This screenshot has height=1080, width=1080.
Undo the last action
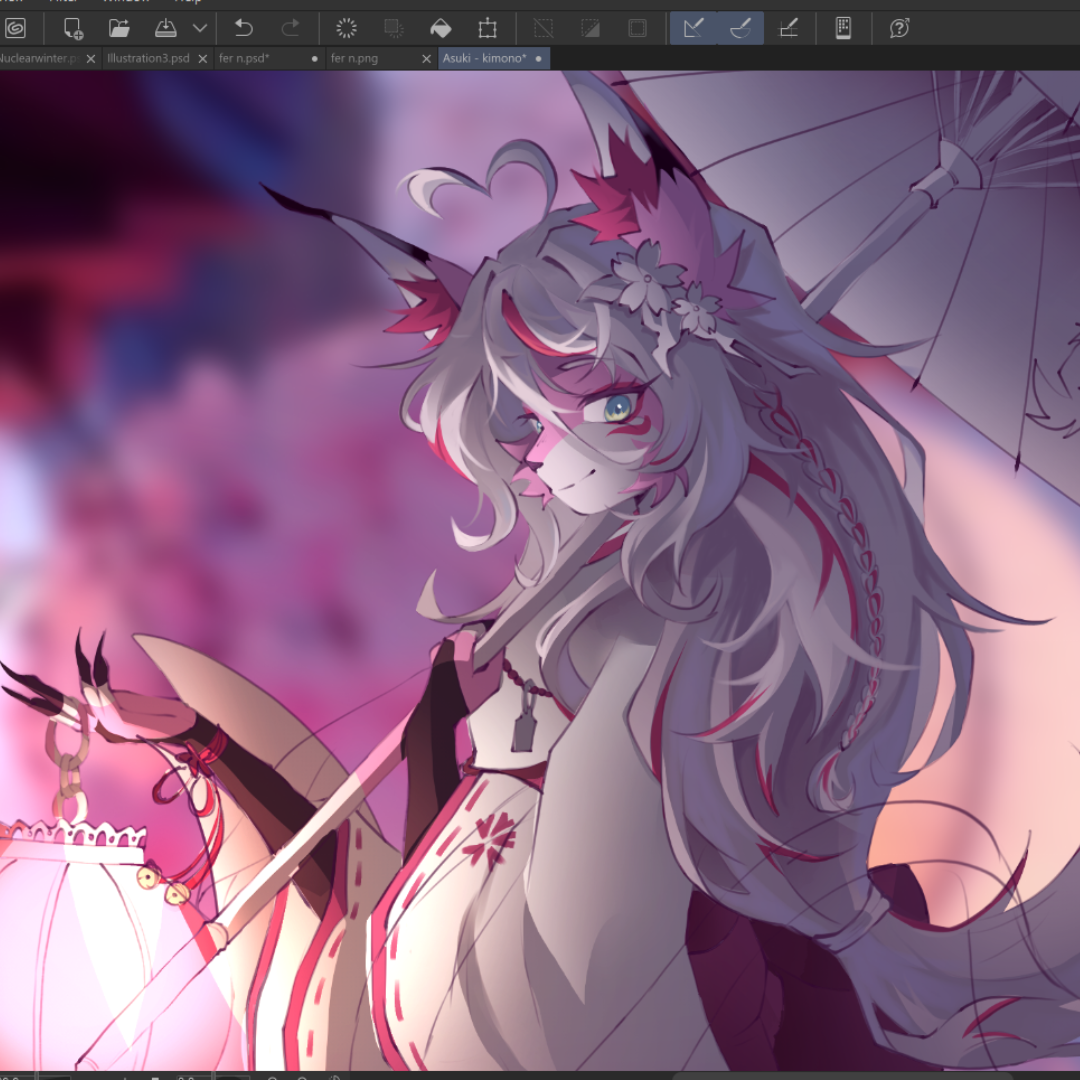click(x=244, y=28)
